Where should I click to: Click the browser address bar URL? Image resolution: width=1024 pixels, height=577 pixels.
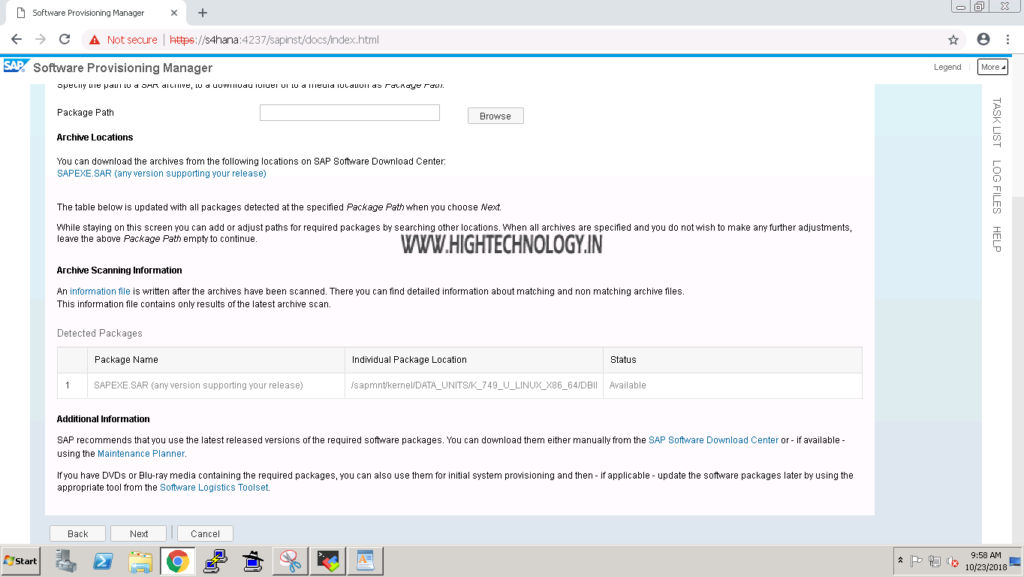(274, 40)
